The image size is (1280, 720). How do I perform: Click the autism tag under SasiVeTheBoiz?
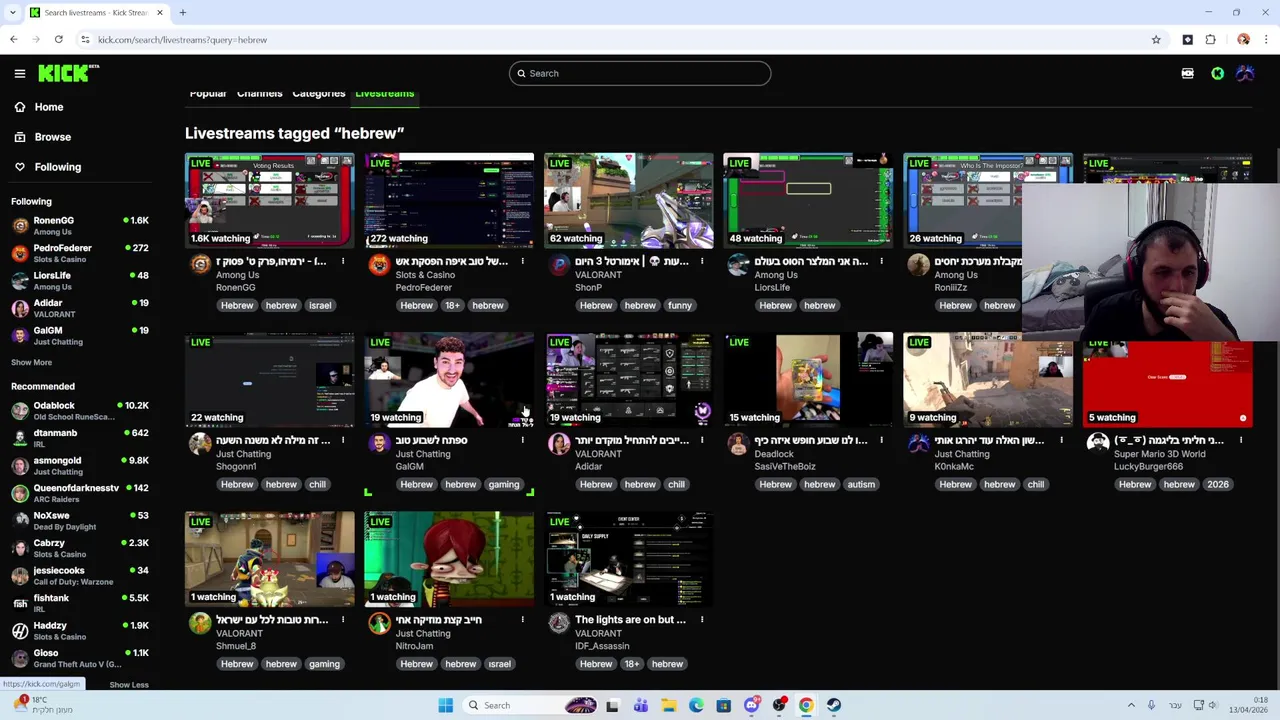861,485
